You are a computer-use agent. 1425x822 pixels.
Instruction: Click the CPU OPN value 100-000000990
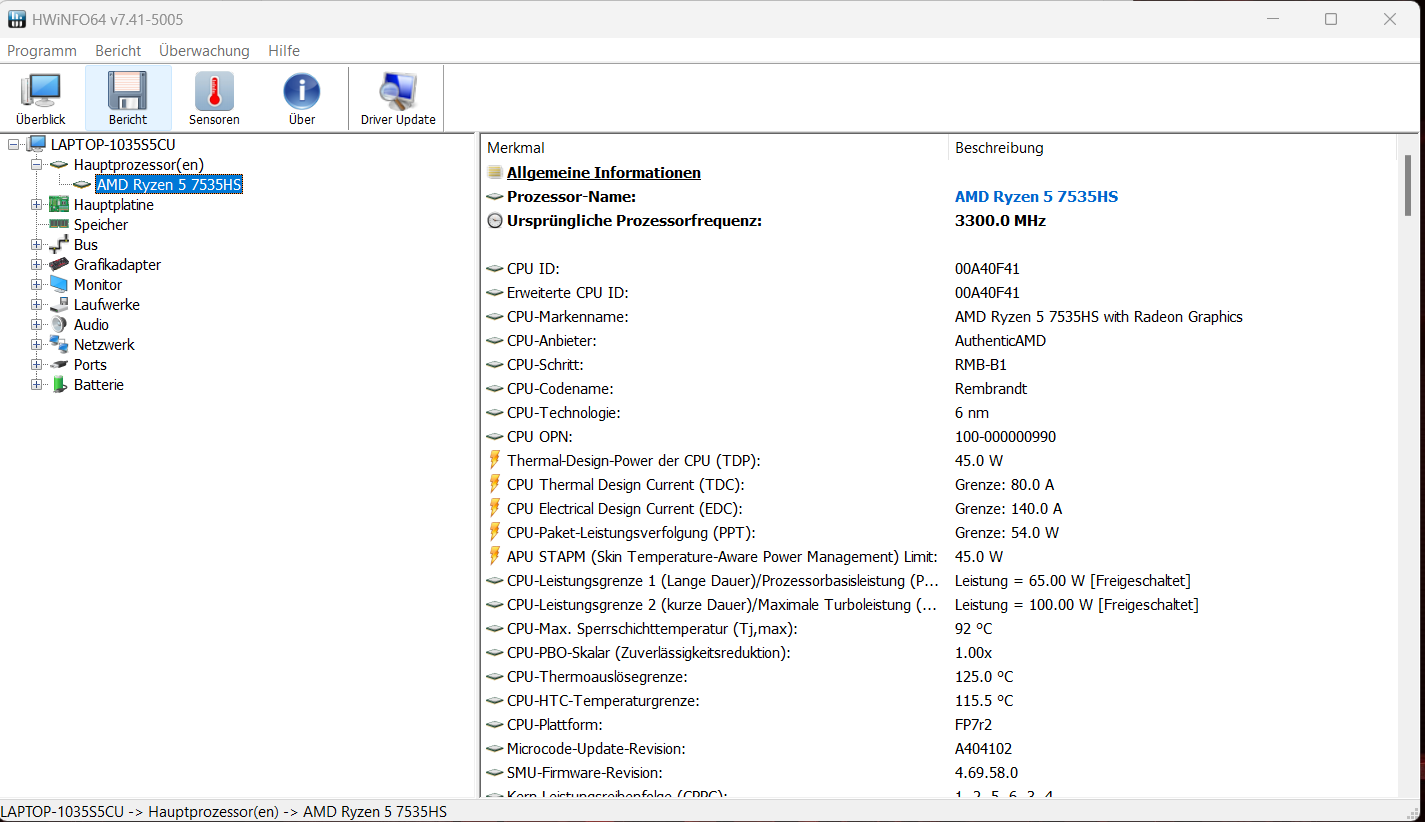point(1005,436)
